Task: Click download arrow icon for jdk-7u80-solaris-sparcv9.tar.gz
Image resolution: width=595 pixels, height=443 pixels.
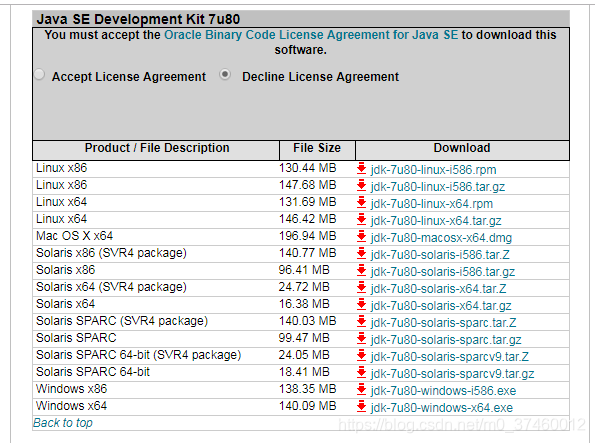Action: click(x=361, y=373)
